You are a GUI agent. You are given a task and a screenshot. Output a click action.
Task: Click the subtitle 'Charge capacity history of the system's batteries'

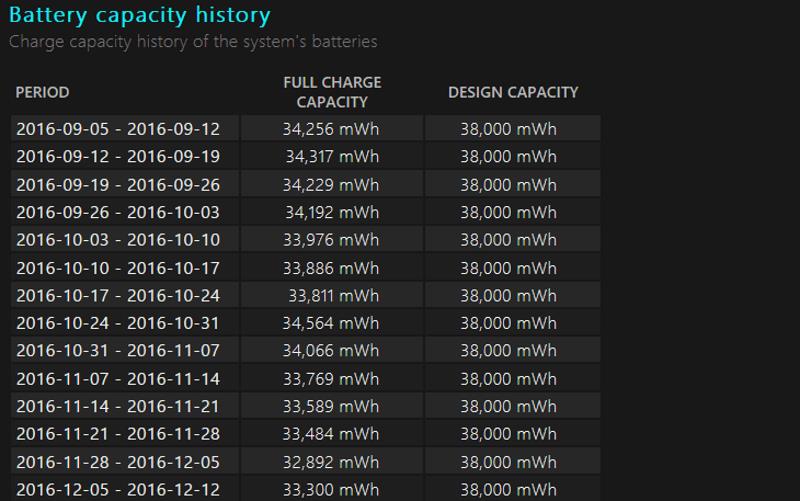(193, 41)
